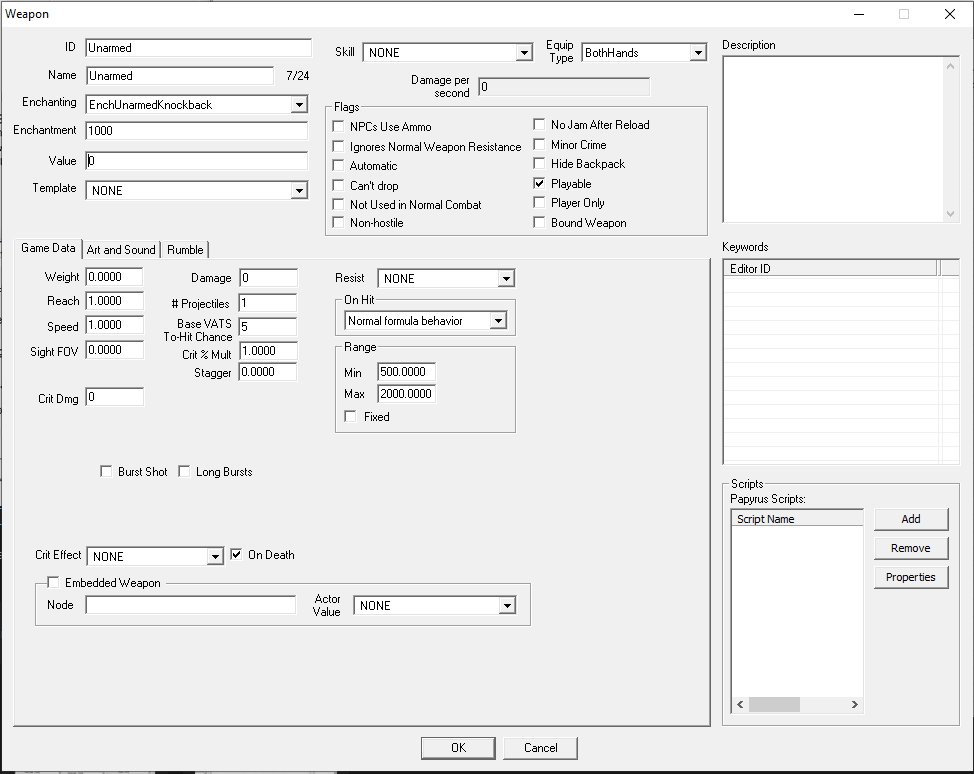The height and width of the screenshot is (774, 974).
Task: Select the Weight field
Action: pos(114,277)
